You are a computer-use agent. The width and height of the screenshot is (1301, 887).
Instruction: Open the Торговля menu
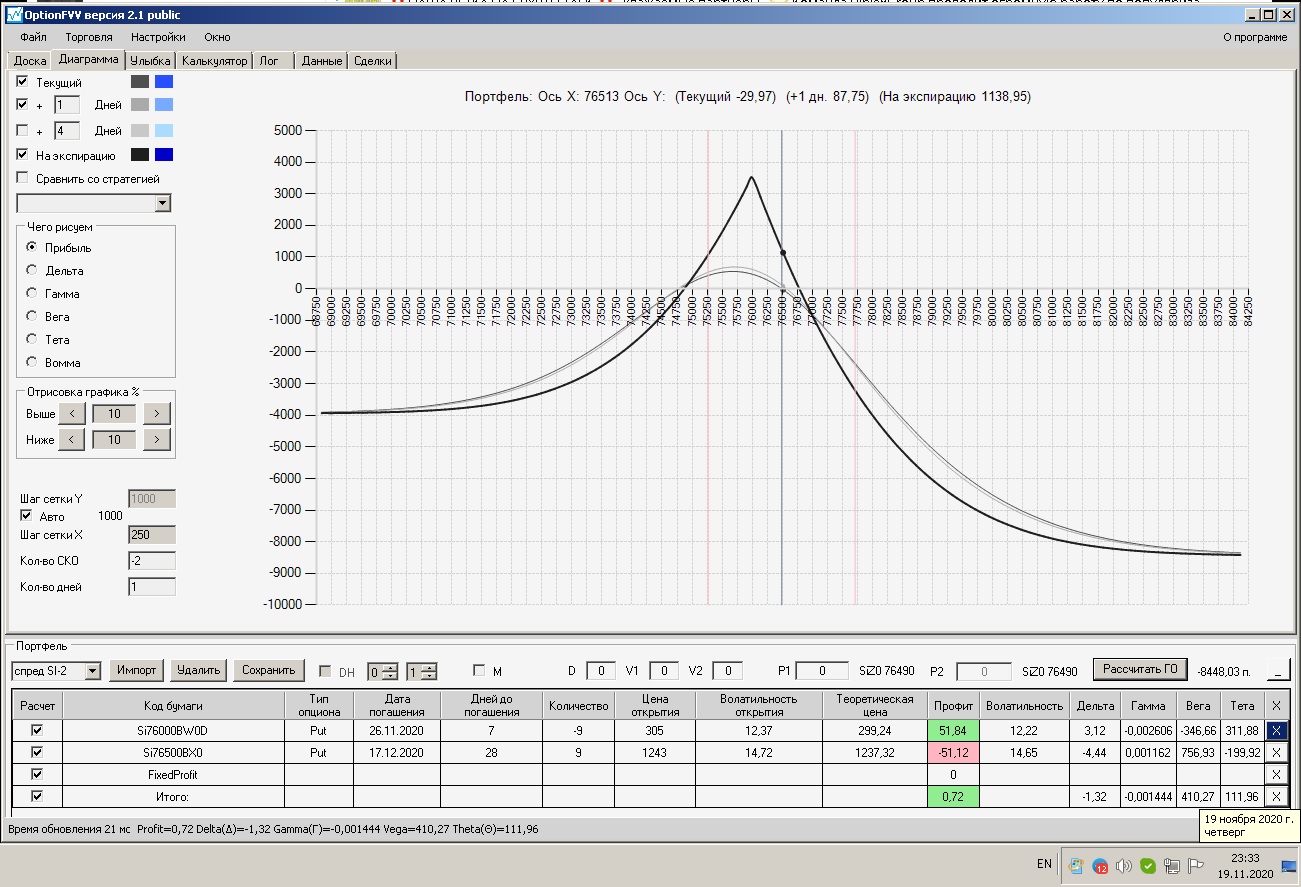click(x=88, y=37)
